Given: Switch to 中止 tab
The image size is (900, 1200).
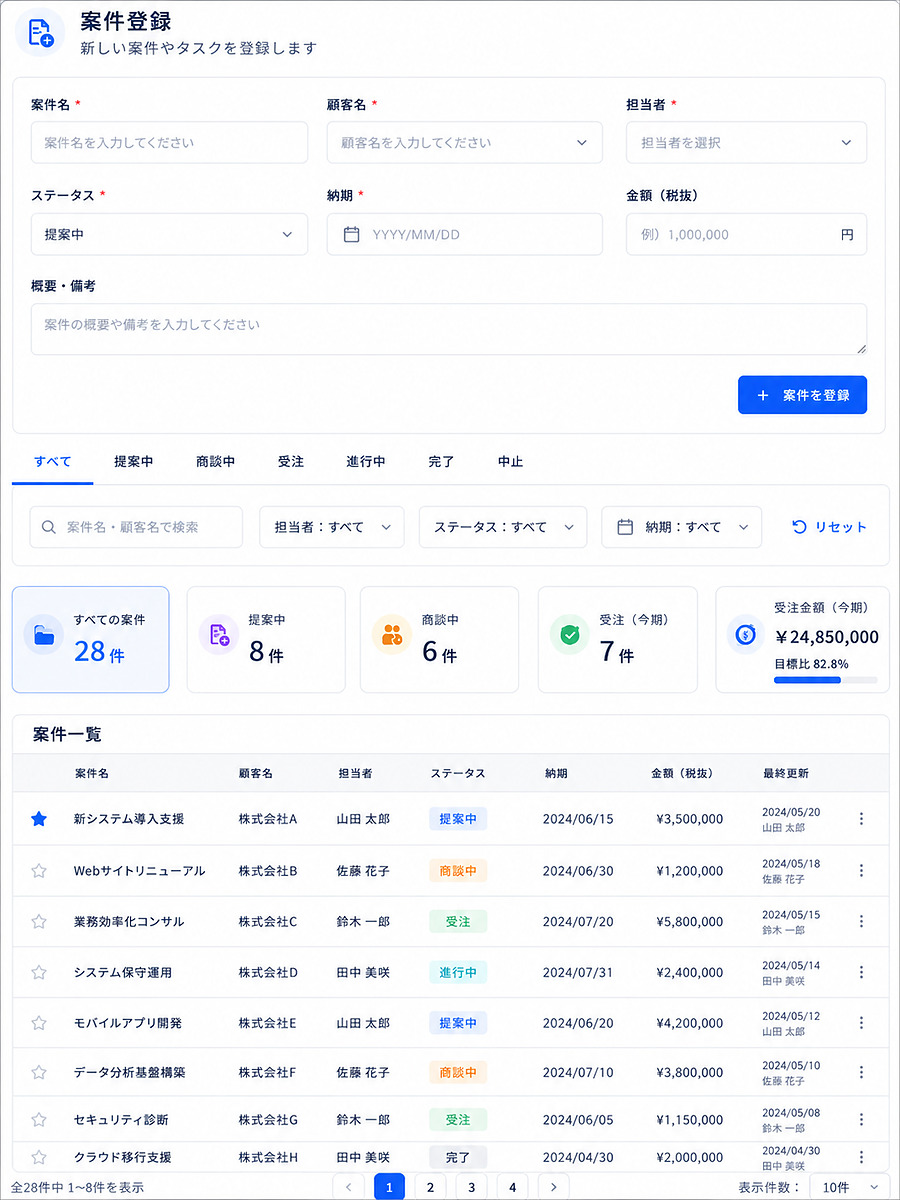Looking at the screenshot, I should (510, 462).
